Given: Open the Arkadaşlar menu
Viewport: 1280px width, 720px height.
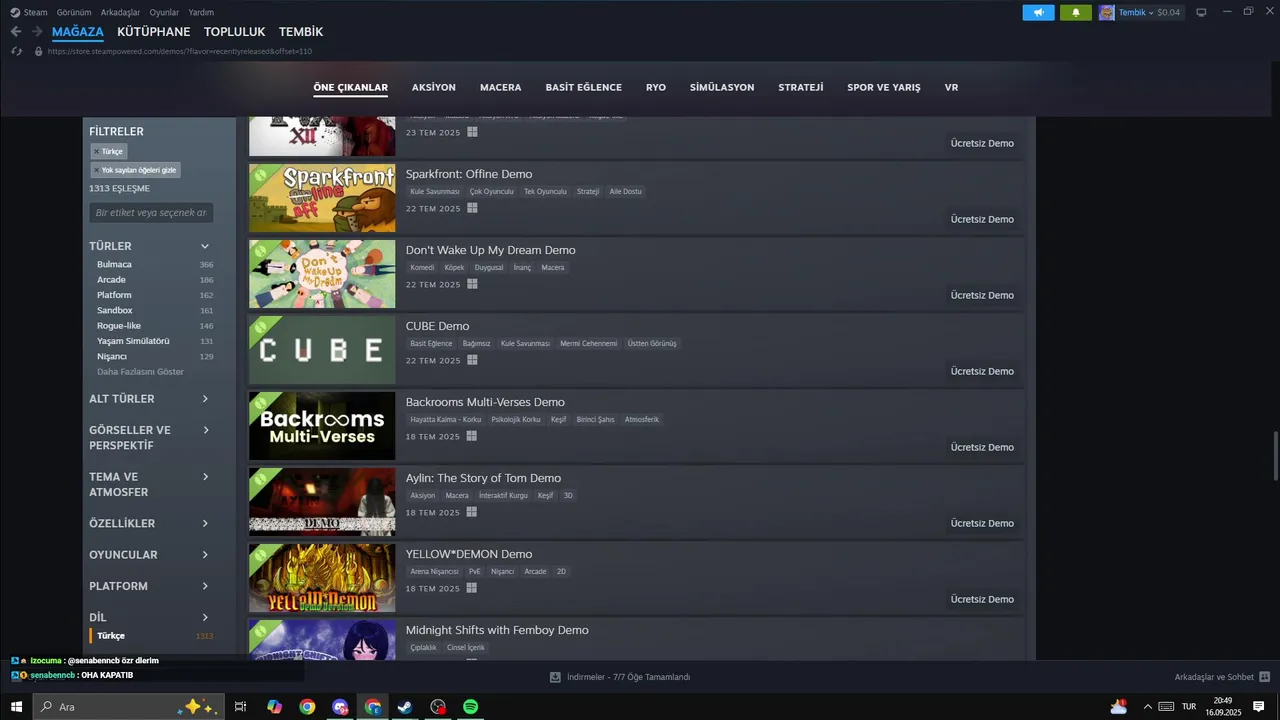Looking at the screenshot, I should coord(120,12).
